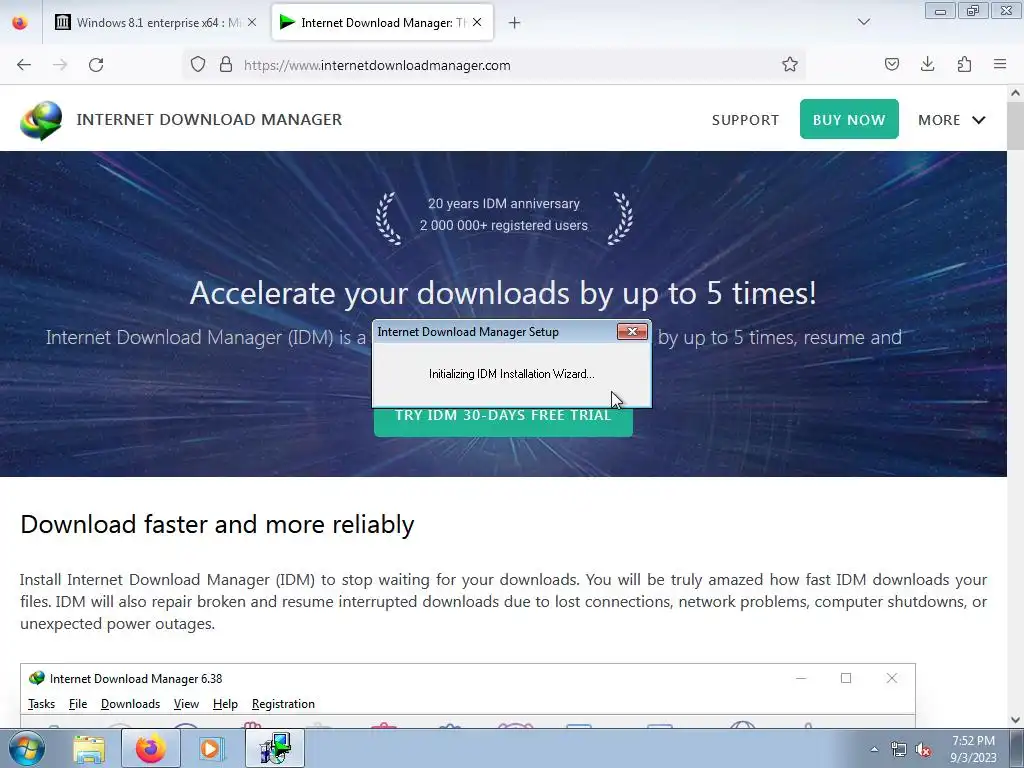
Task: Click the Firefox taskbar icon
Action: tap(150, 749)
